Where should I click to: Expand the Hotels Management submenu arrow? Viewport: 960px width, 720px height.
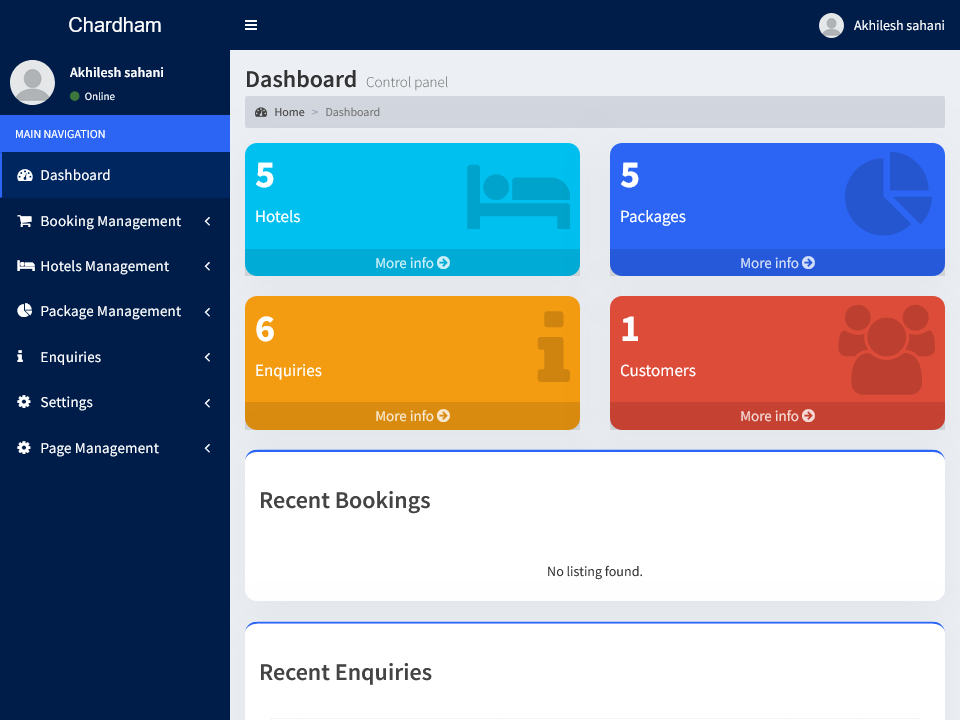[x=207, y=266]
